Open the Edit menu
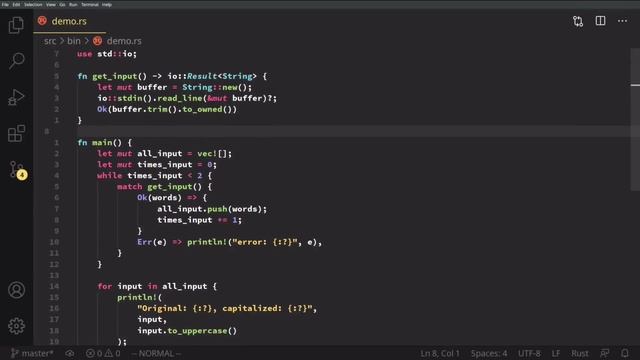Screen dimensions: 640x360 click(16, 4)
